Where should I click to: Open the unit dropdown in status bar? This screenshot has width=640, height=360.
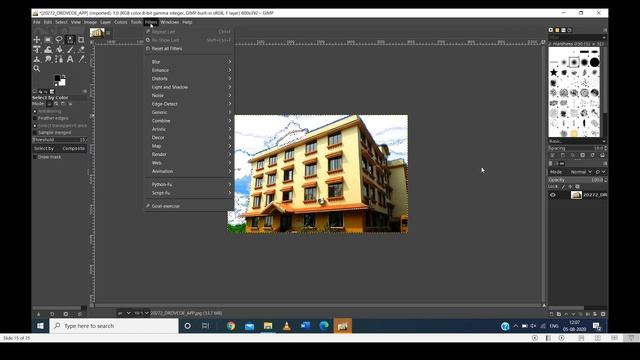(x=124, y=313)
